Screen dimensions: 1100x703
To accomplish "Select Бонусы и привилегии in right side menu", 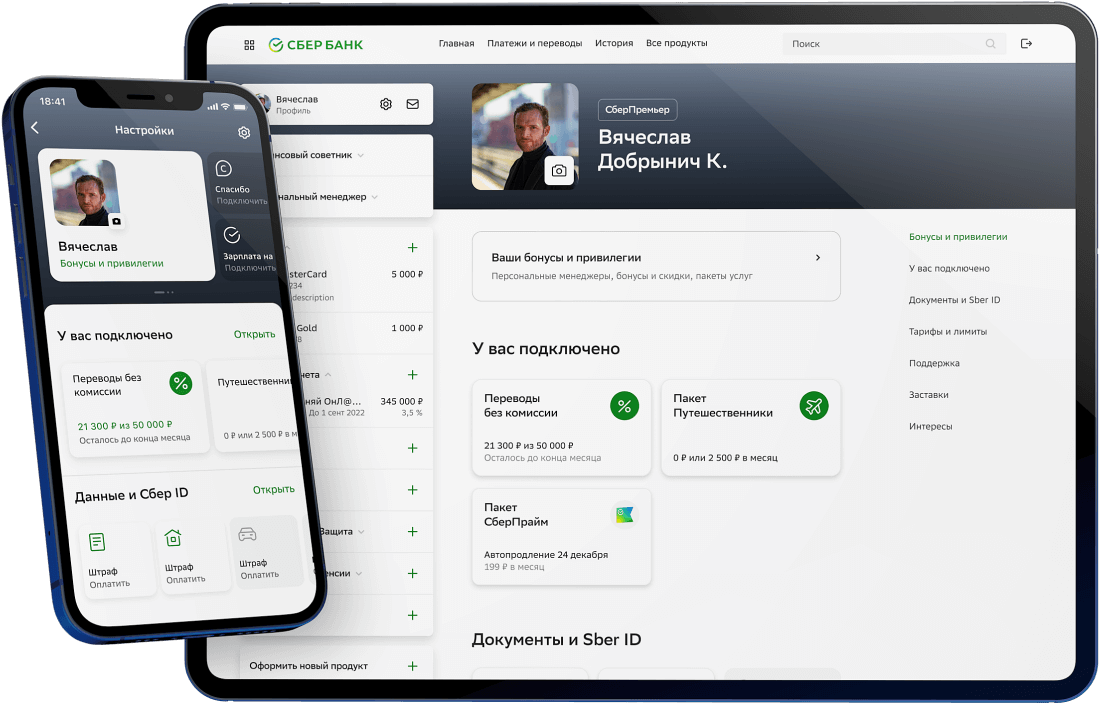I will coord(958,237).
